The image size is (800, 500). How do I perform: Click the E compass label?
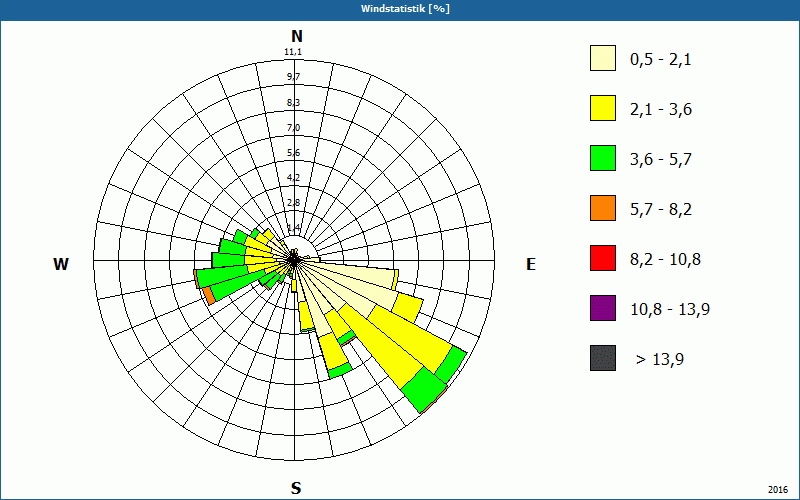point(531,264)
